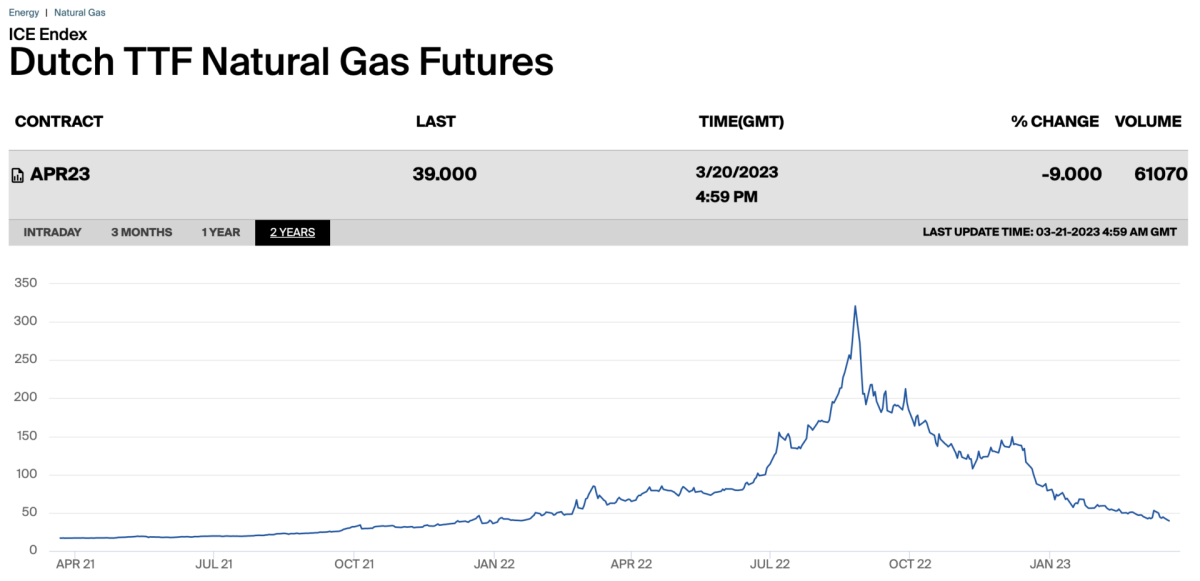The height and width of the screenshot is (581, 1200).
Task: Click the Dutch TTF Natural Gas Futures title
Action: point(281,62)
